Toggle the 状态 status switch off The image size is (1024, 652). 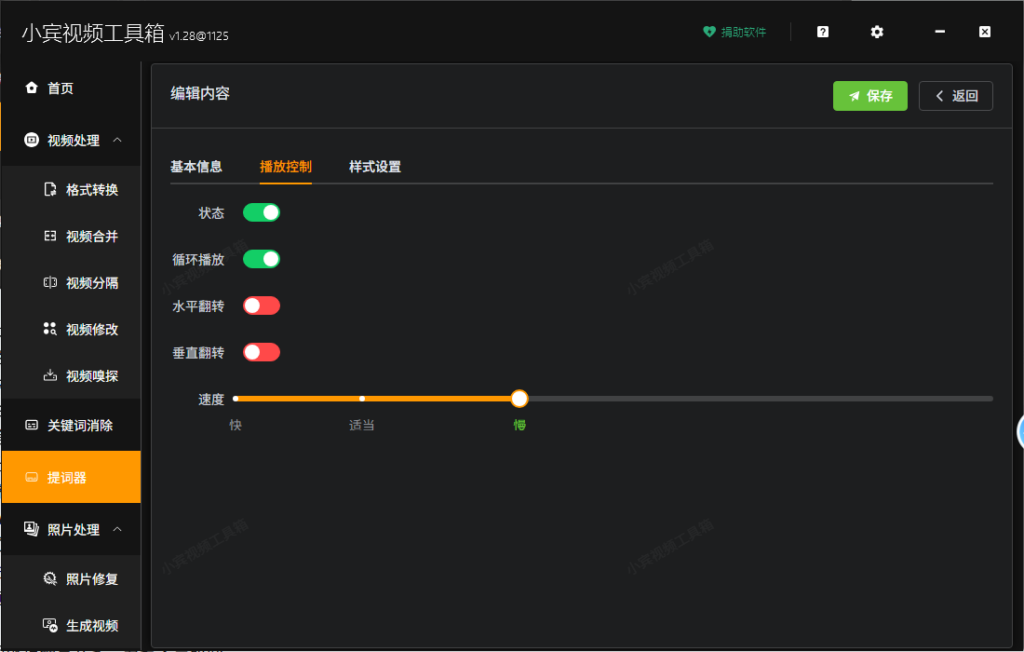pos(261,212)
